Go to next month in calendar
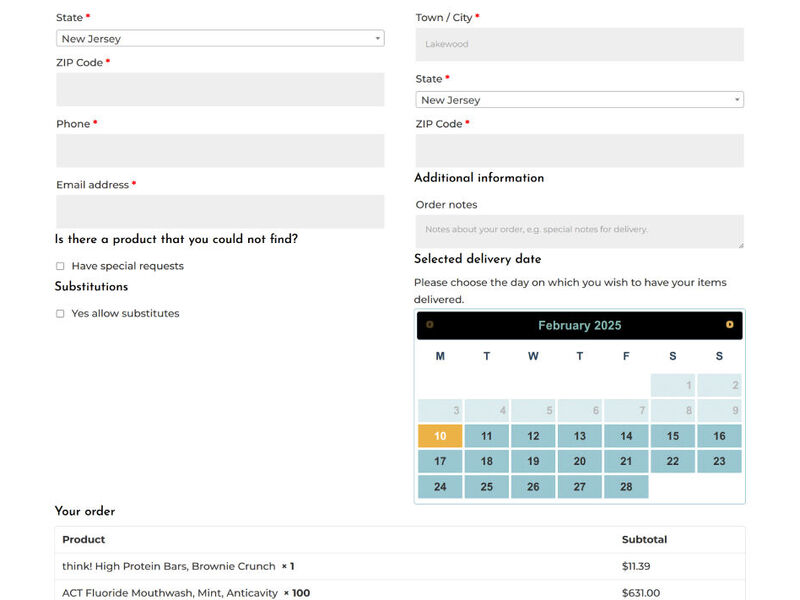800x600 pixels. [x=730, y=324]
